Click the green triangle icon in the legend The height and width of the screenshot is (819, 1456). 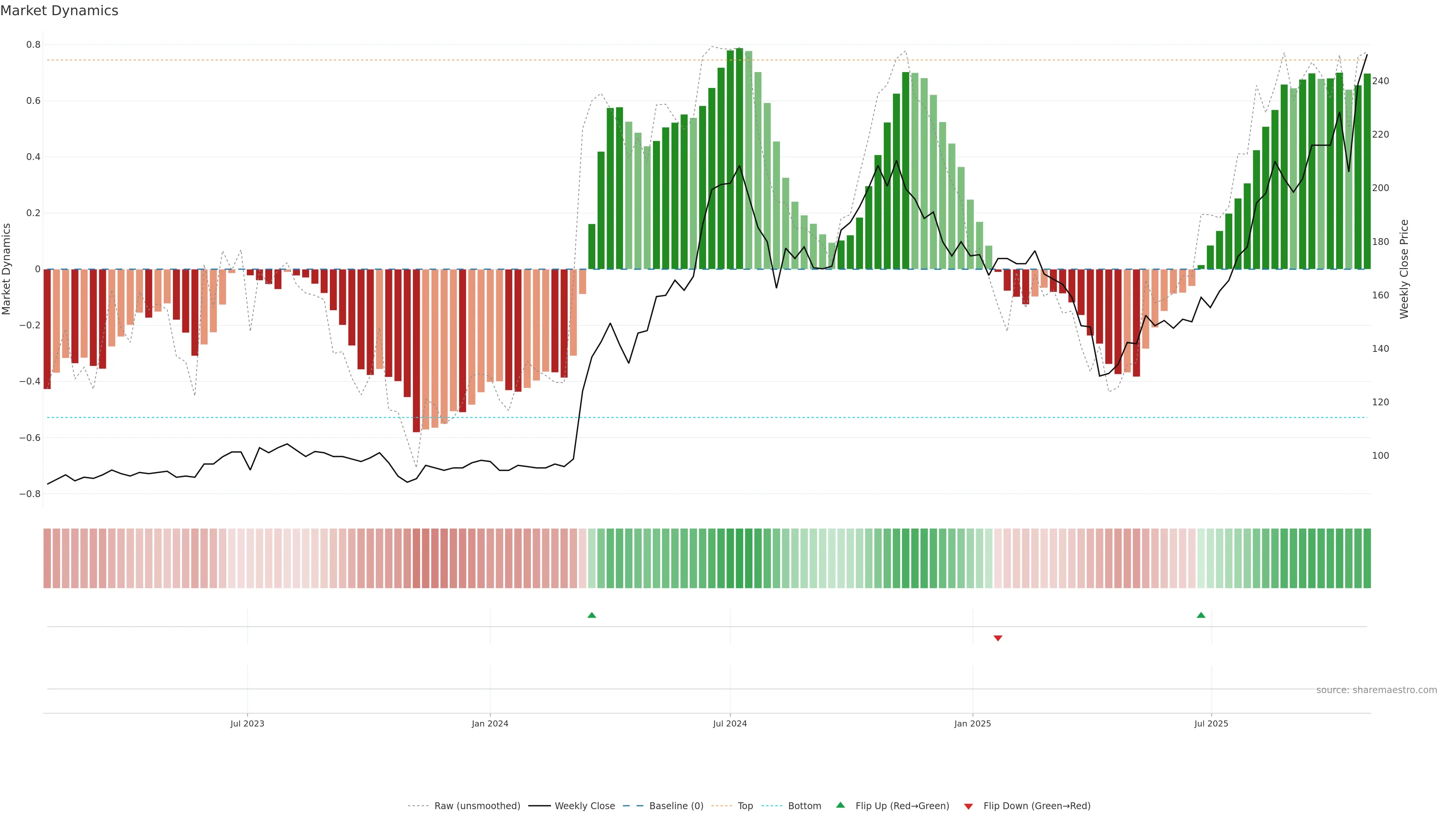(x=841, y=805)
